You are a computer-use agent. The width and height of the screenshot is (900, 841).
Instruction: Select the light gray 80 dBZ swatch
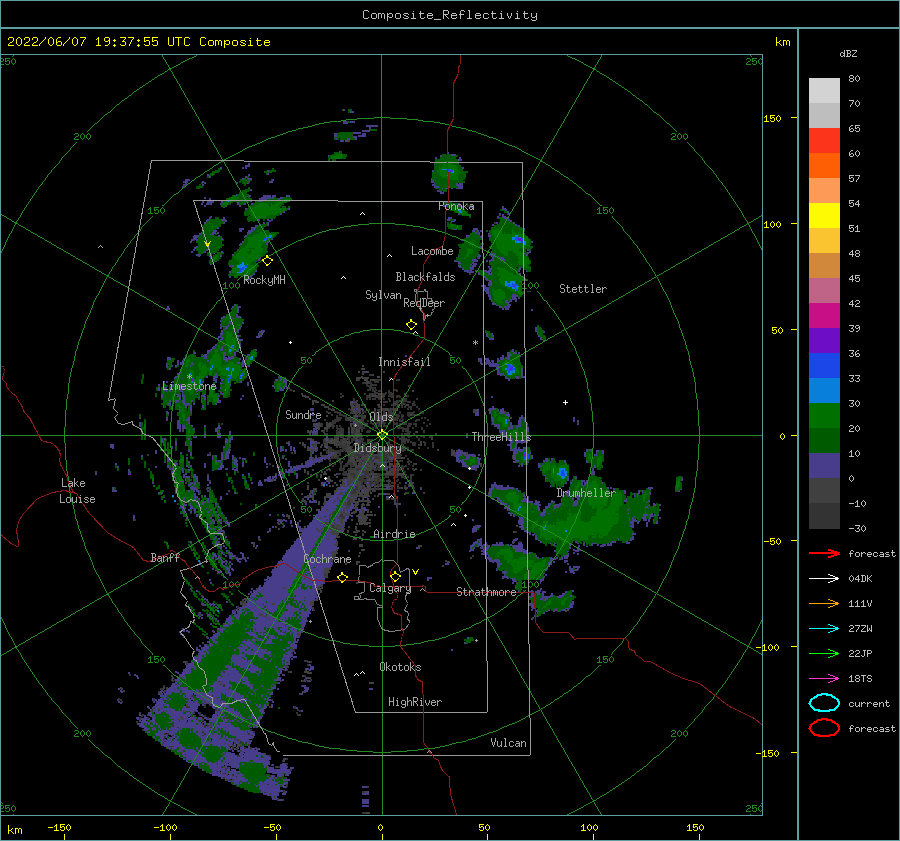pyautogui.click(x=824, y=90)
